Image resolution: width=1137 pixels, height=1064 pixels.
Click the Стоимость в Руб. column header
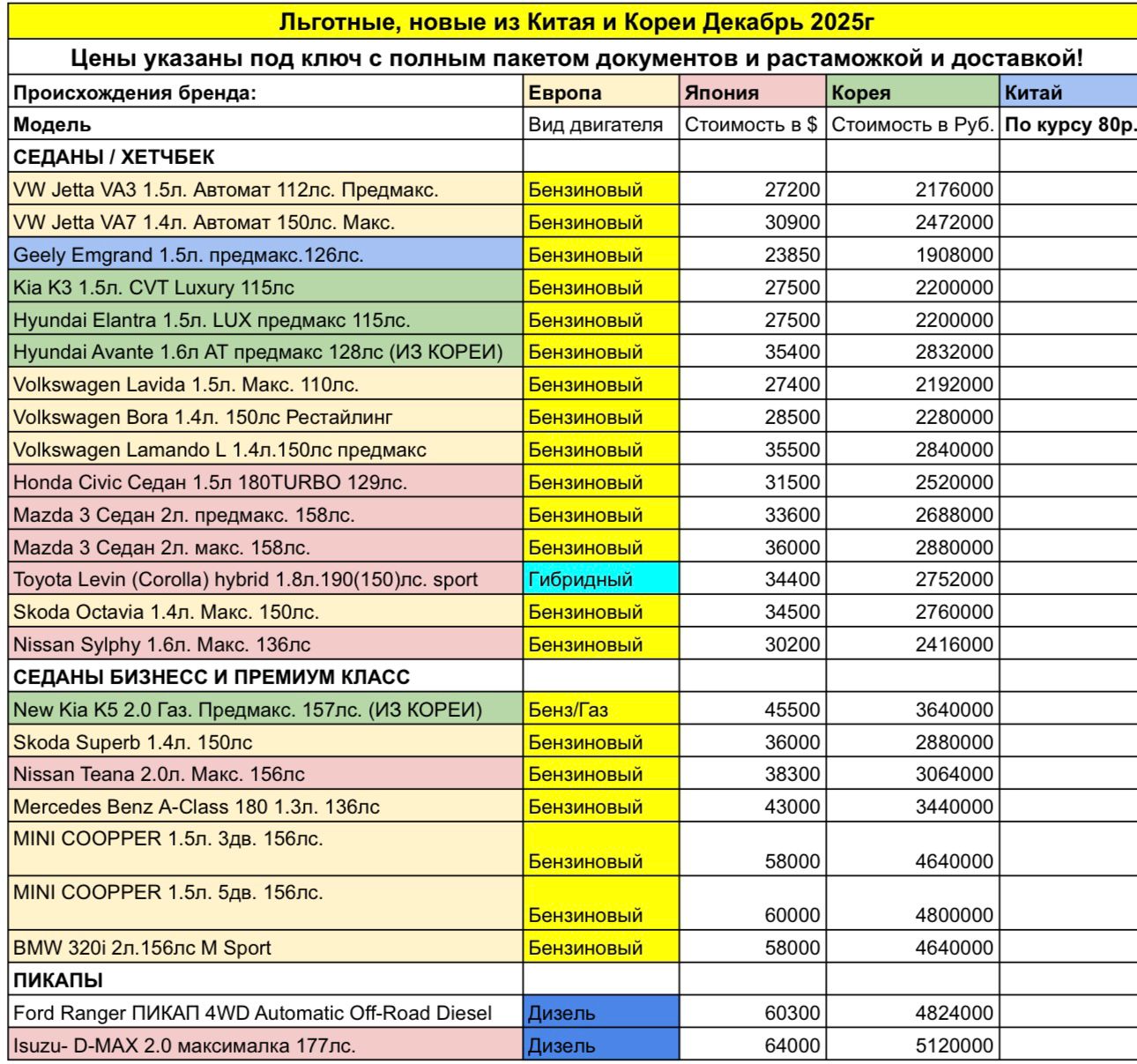click(x=912, y=125)
